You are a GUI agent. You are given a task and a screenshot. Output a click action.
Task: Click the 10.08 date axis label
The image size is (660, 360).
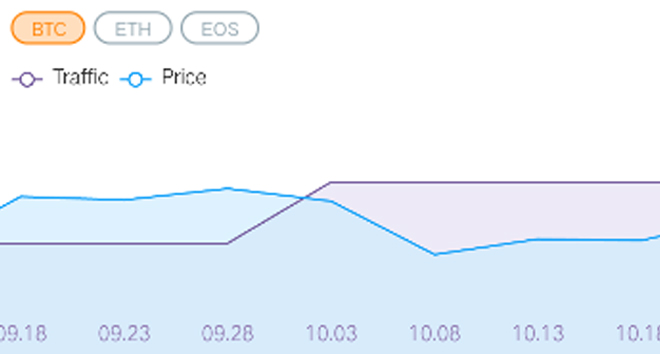click(435, 333)
